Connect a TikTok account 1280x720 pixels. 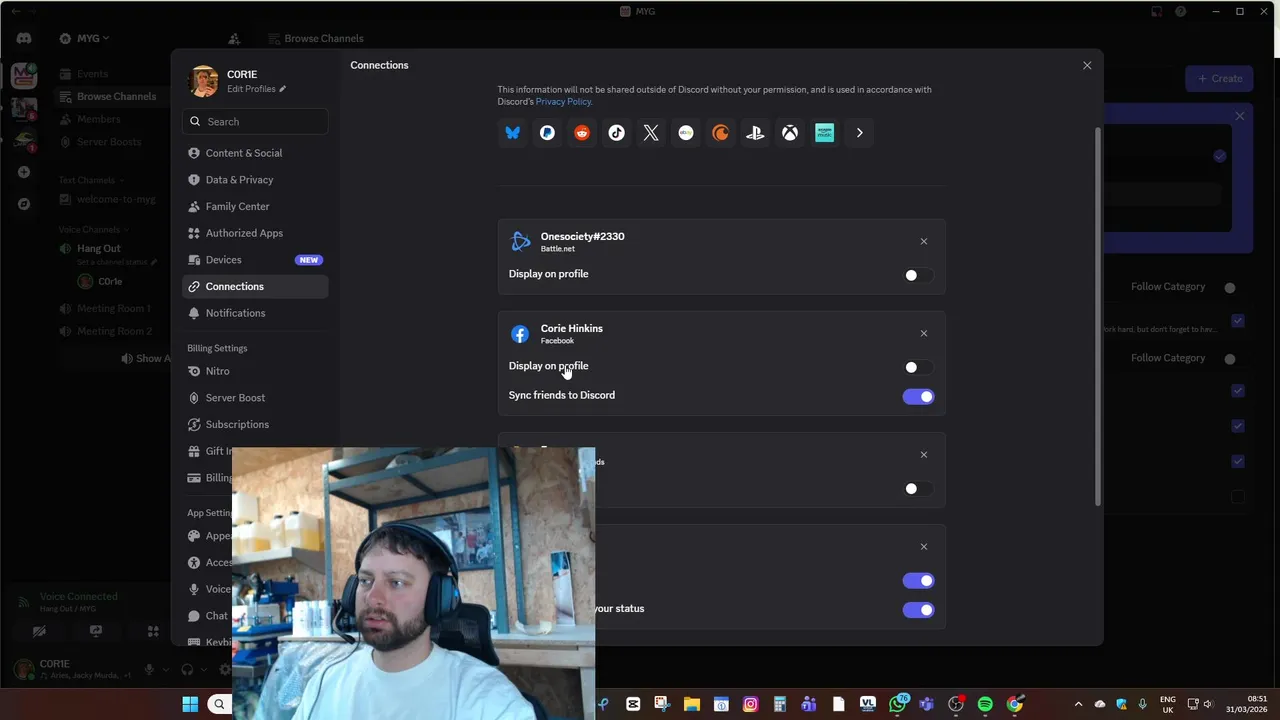point(616,133)
